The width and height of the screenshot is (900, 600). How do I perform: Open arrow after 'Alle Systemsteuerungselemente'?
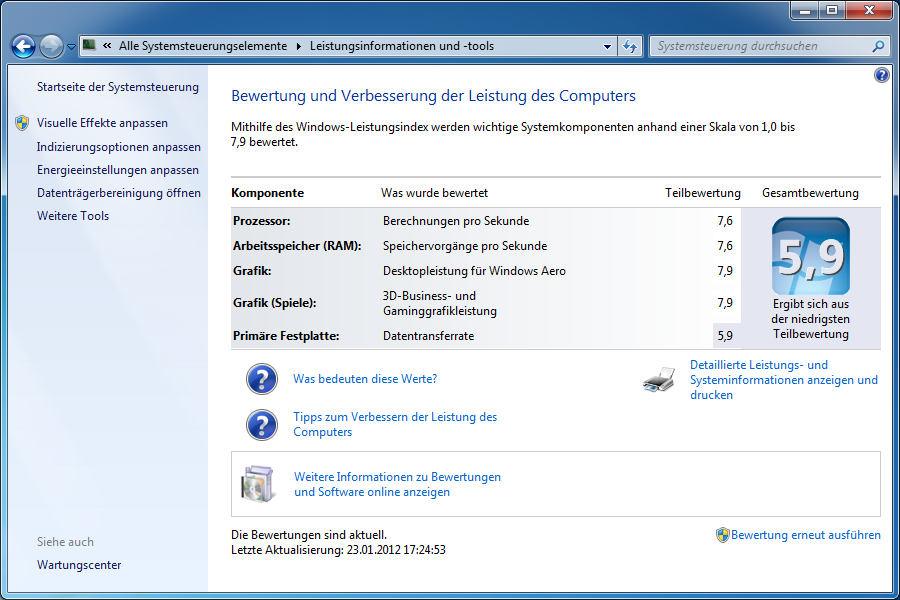[x=298, y=46]
